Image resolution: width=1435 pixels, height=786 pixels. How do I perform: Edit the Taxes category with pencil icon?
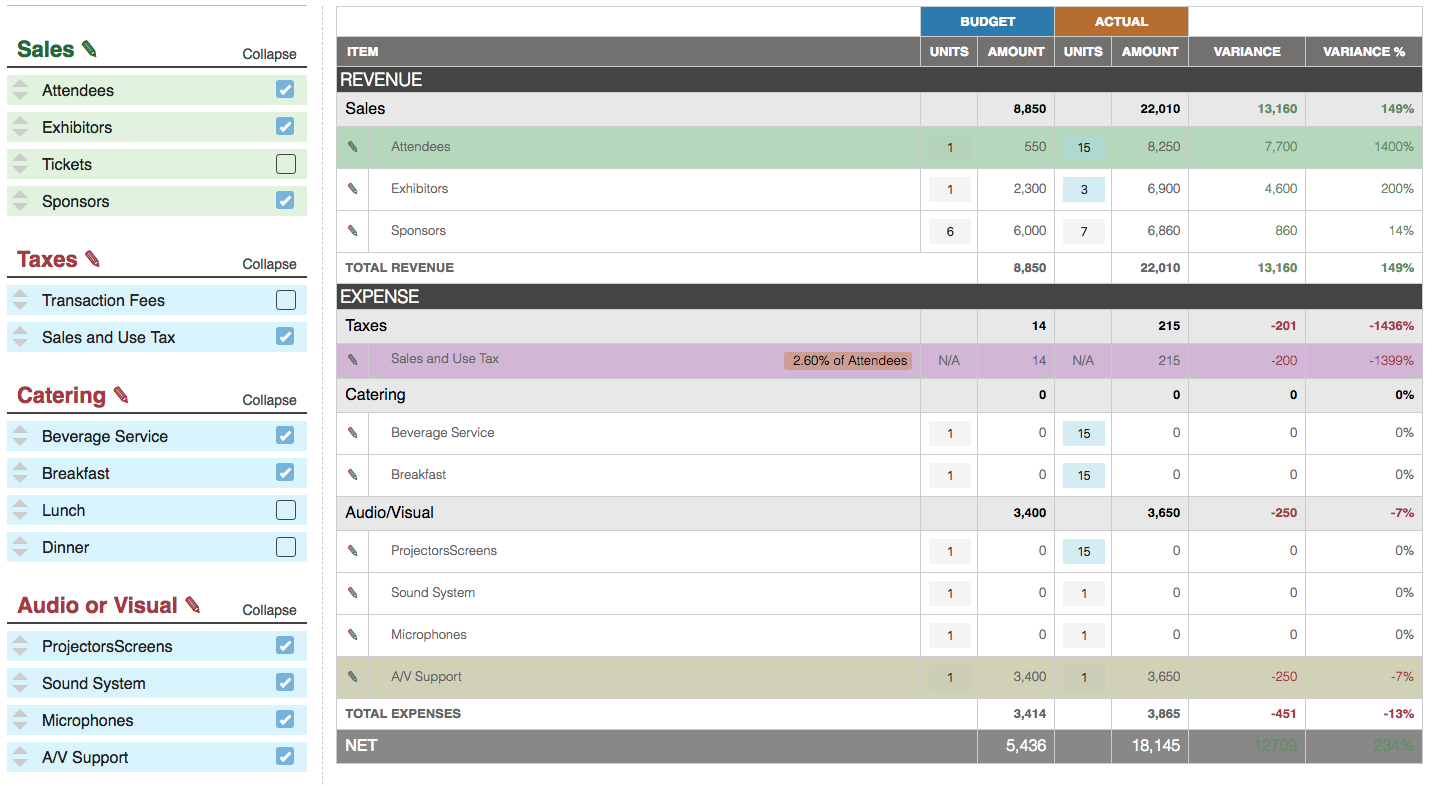[x=93, y=260]
